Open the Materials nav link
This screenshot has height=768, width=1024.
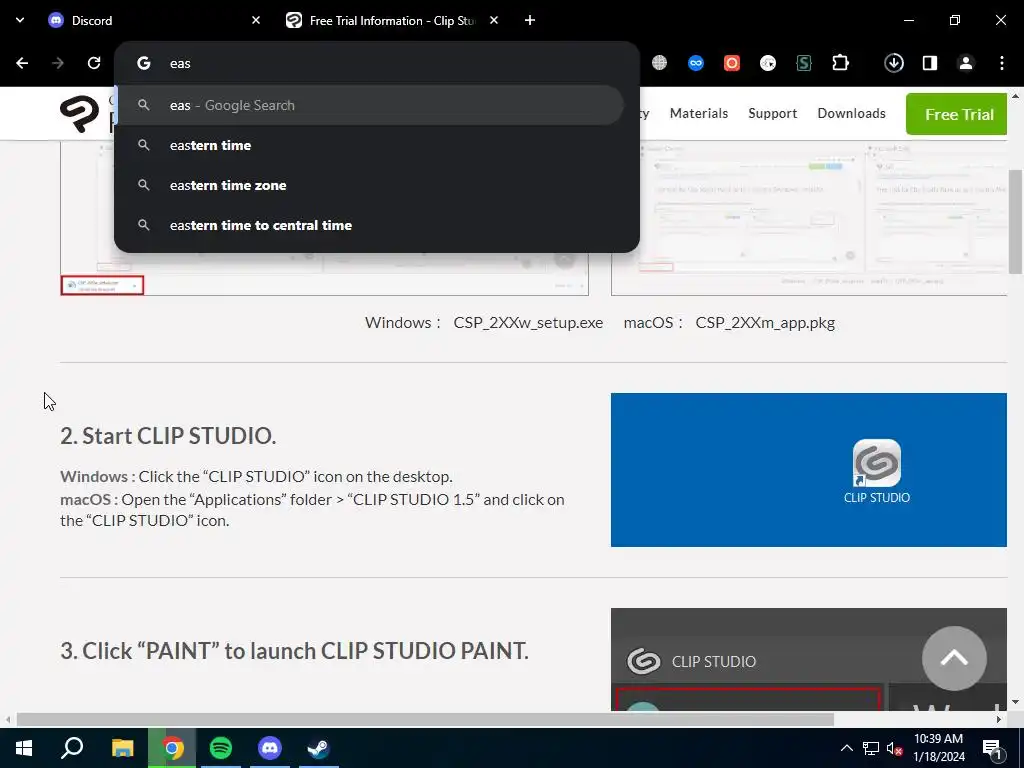tap(699, 114)
